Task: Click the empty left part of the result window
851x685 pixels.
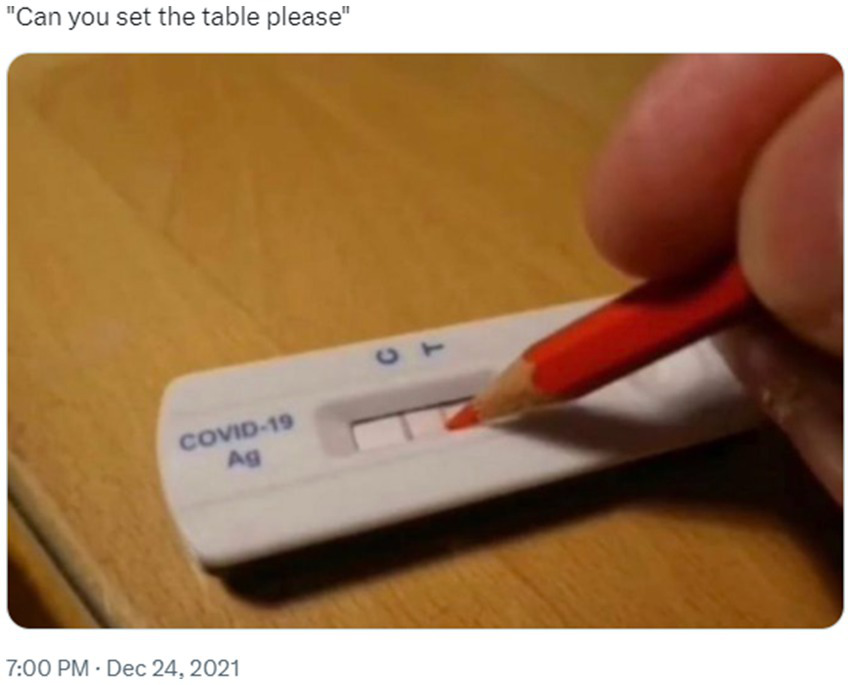Action: 377,434
